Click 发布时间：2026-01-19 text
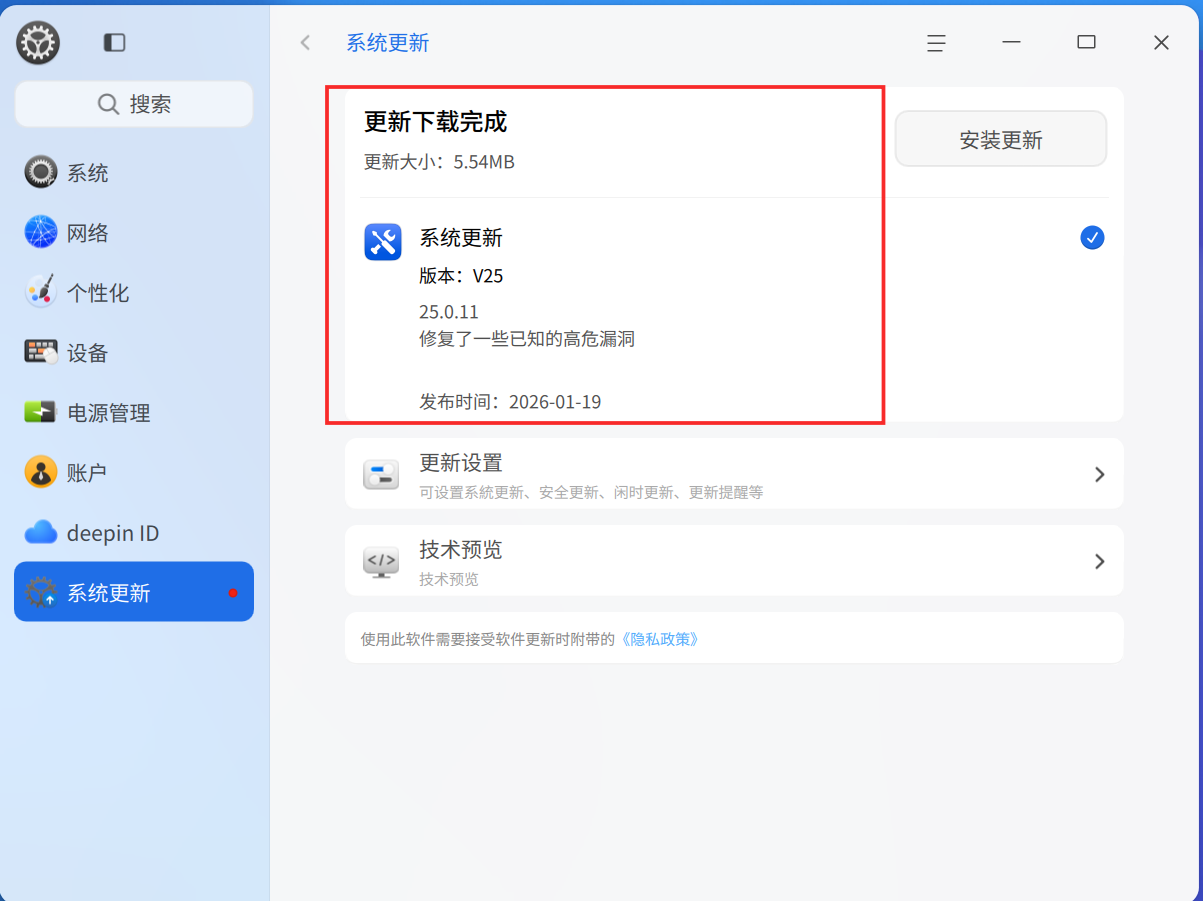 pos(510,402)
